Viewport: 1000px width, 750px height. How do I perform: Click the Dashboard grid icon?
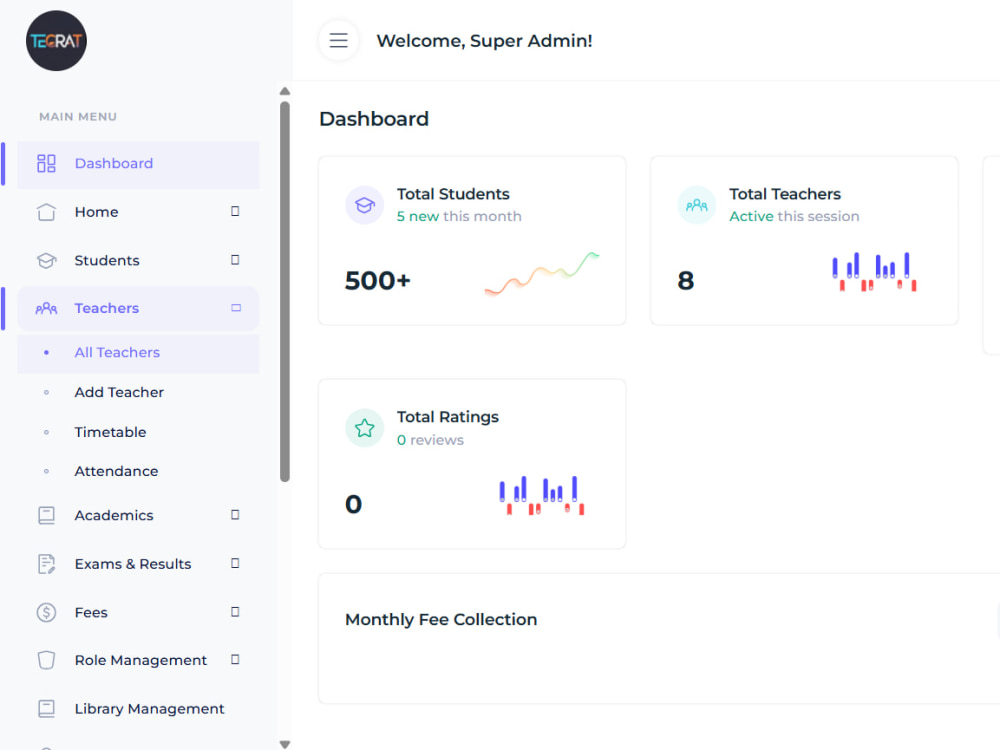point(46,163)
